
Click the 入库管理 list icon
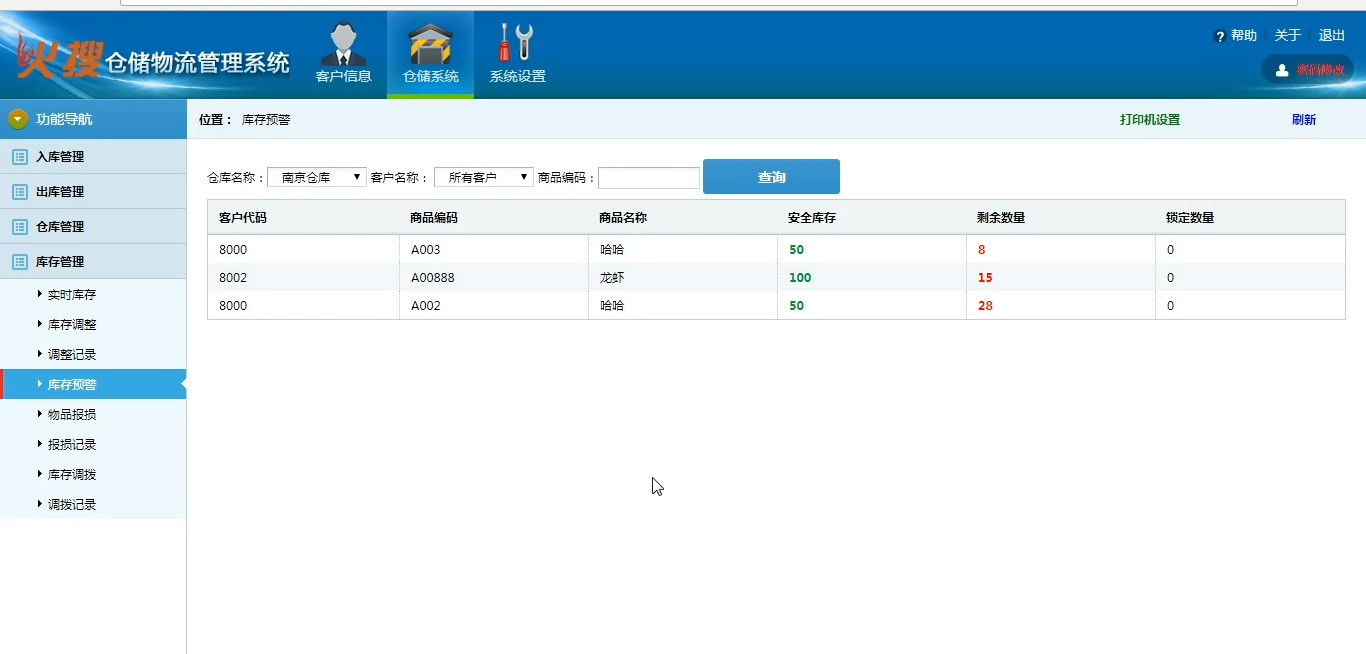[x=19, y=157]
